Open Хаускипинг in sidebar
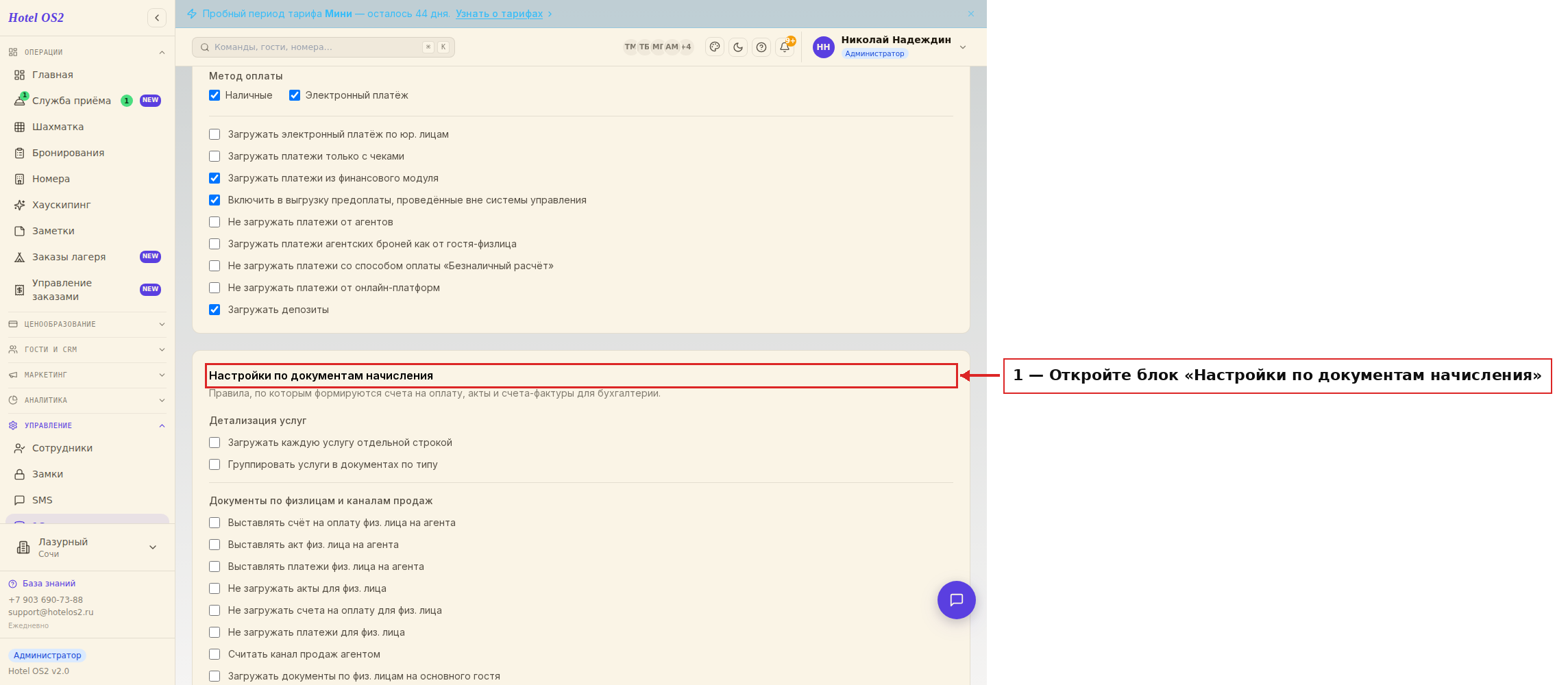Viewport: 1568px width, 685px height. 87,205
